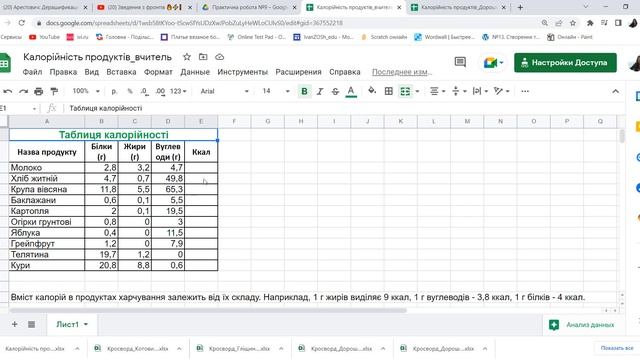Image resolution: width=640 pixels, height=360 pixels.
Task: View cloud save status icon
Action: pyautogui.click(x=220, y=57)
